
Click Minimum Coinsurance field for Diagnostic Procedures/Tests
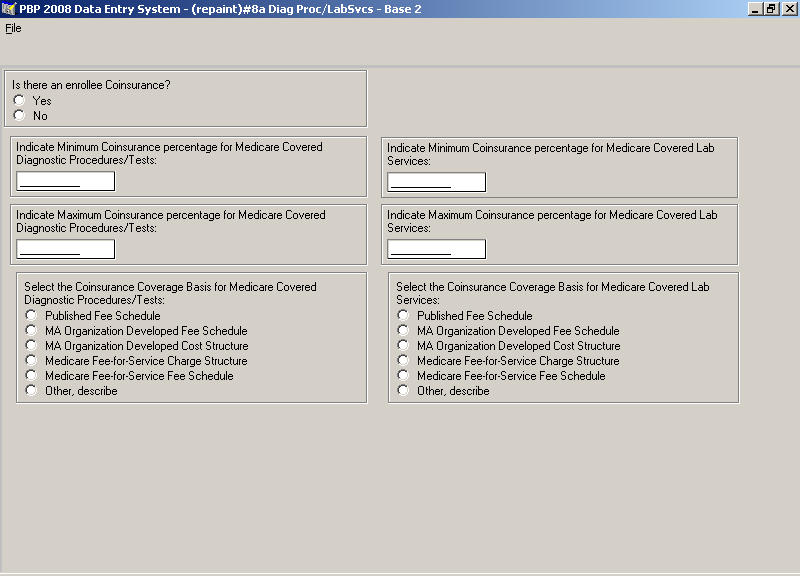pos(66,182)
